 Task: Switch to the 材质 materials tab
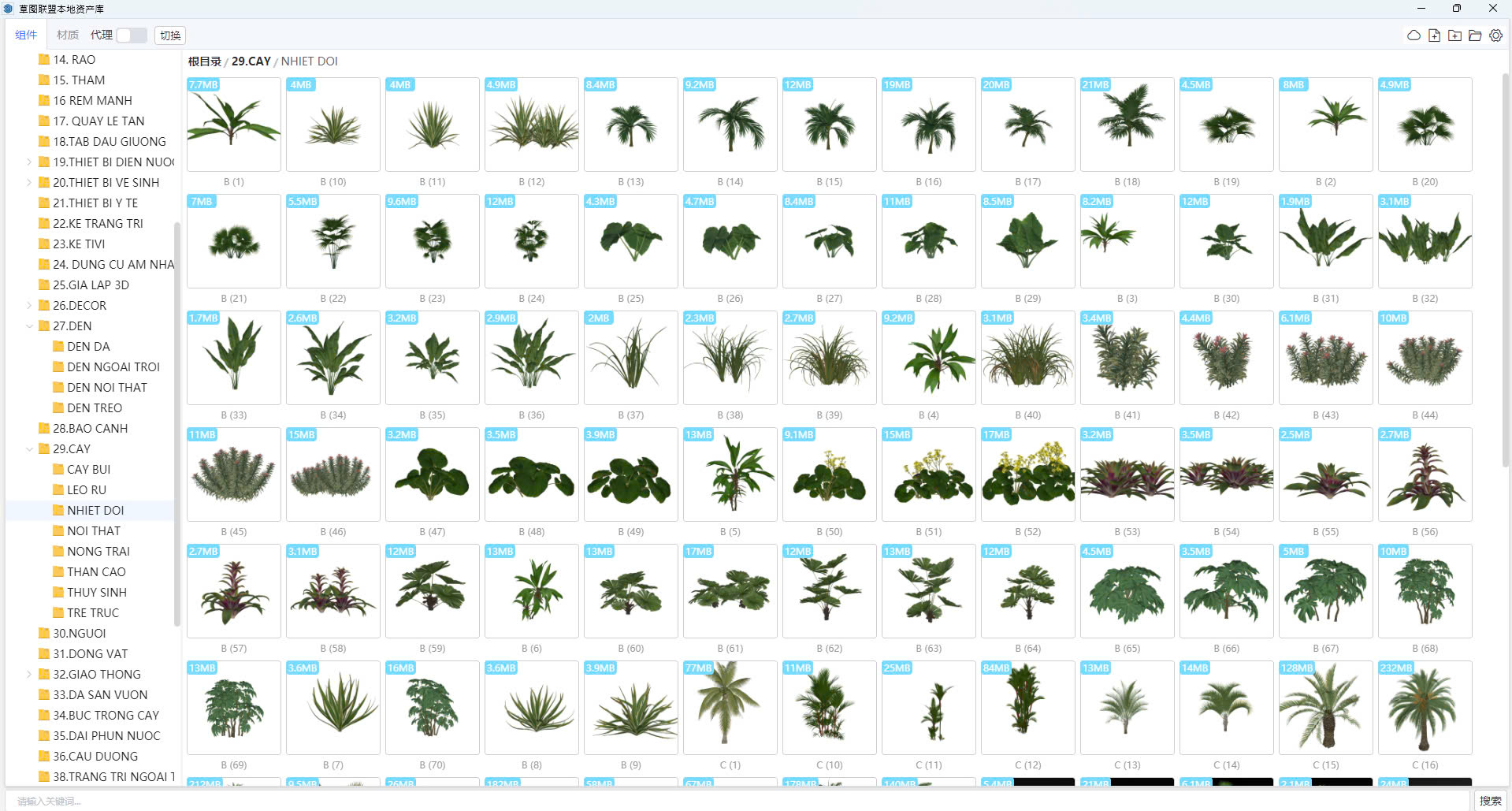[x=67, y=35]
